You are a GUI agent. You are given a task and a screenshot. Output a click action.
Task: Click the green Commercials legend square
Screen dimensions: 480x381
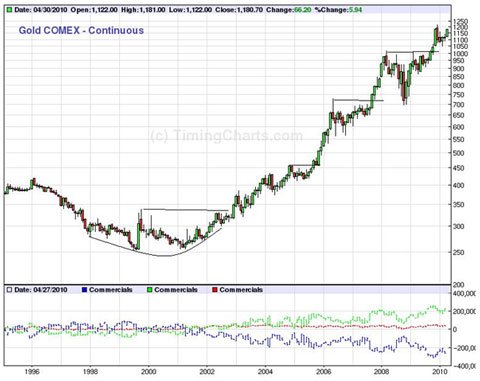pyautogui.click(x=150, y=290)
